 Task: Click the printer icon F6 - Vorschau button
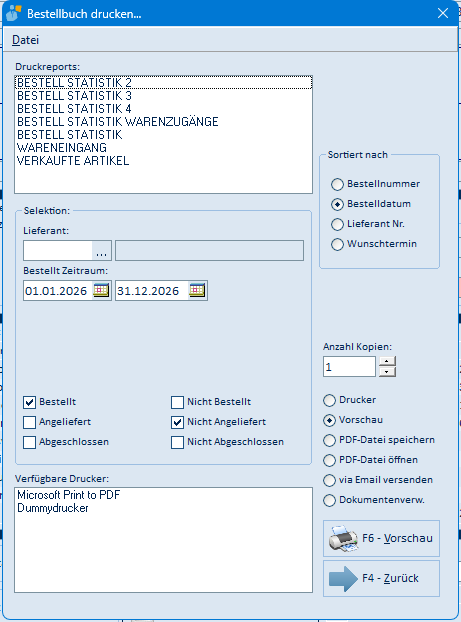tap(381, 538)
